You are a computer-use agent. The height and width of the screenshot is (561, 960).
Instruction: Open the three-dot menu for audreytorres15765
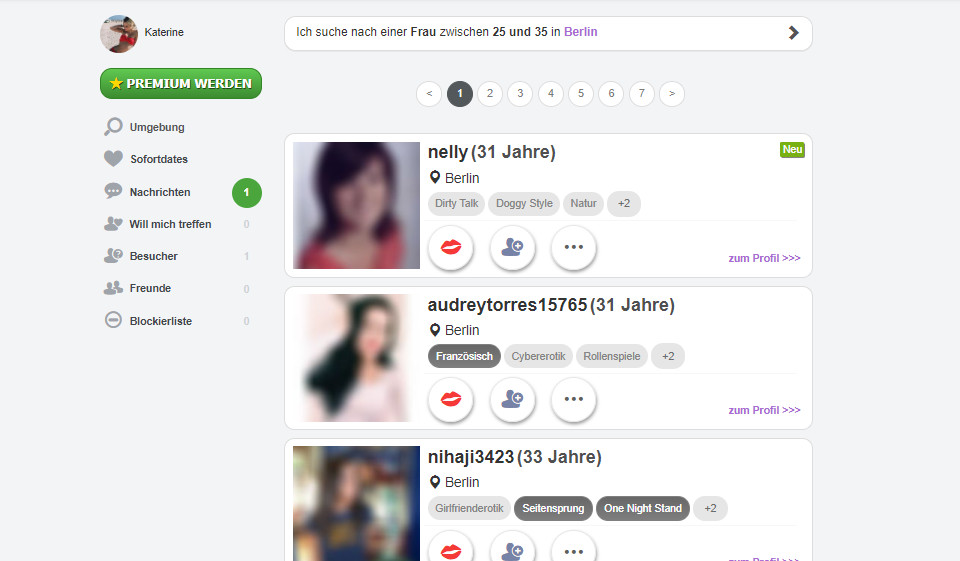(573, 399)
